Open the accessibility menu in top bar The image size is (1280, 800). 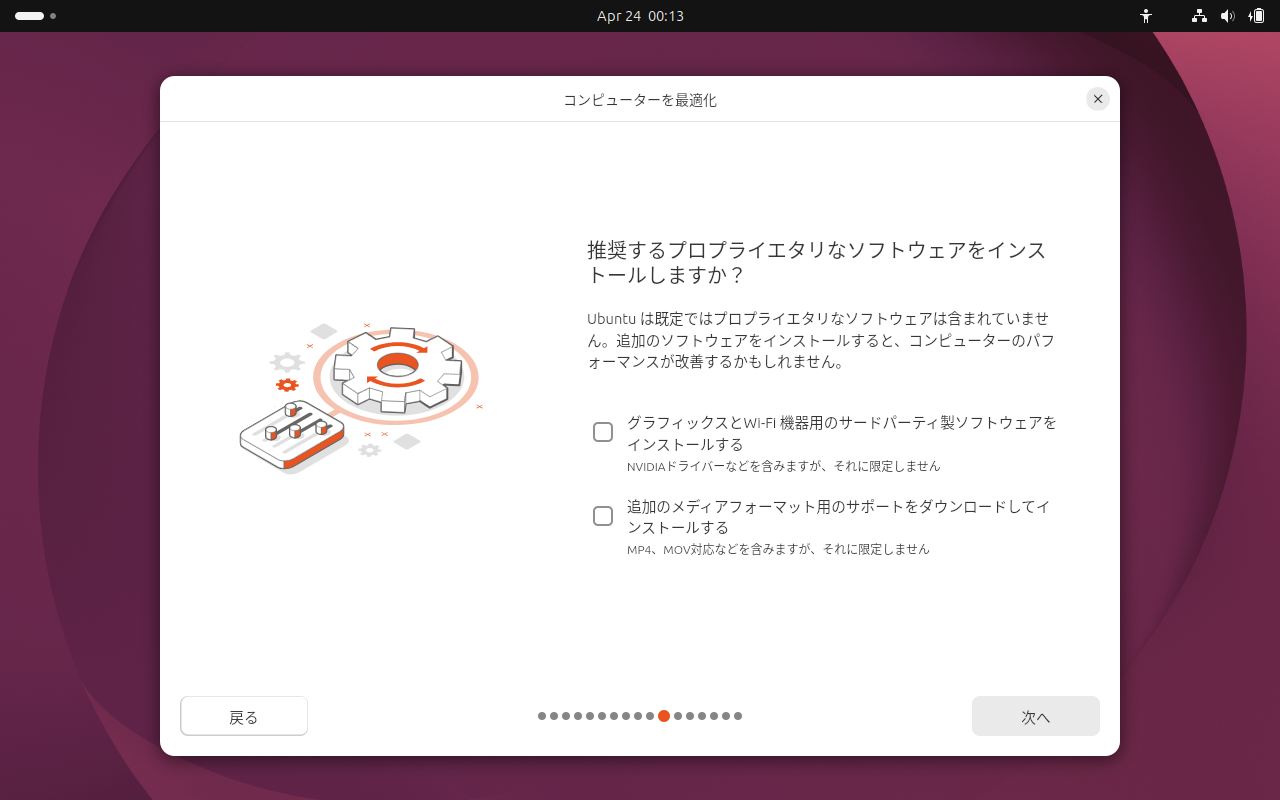tap(1146, 16)
